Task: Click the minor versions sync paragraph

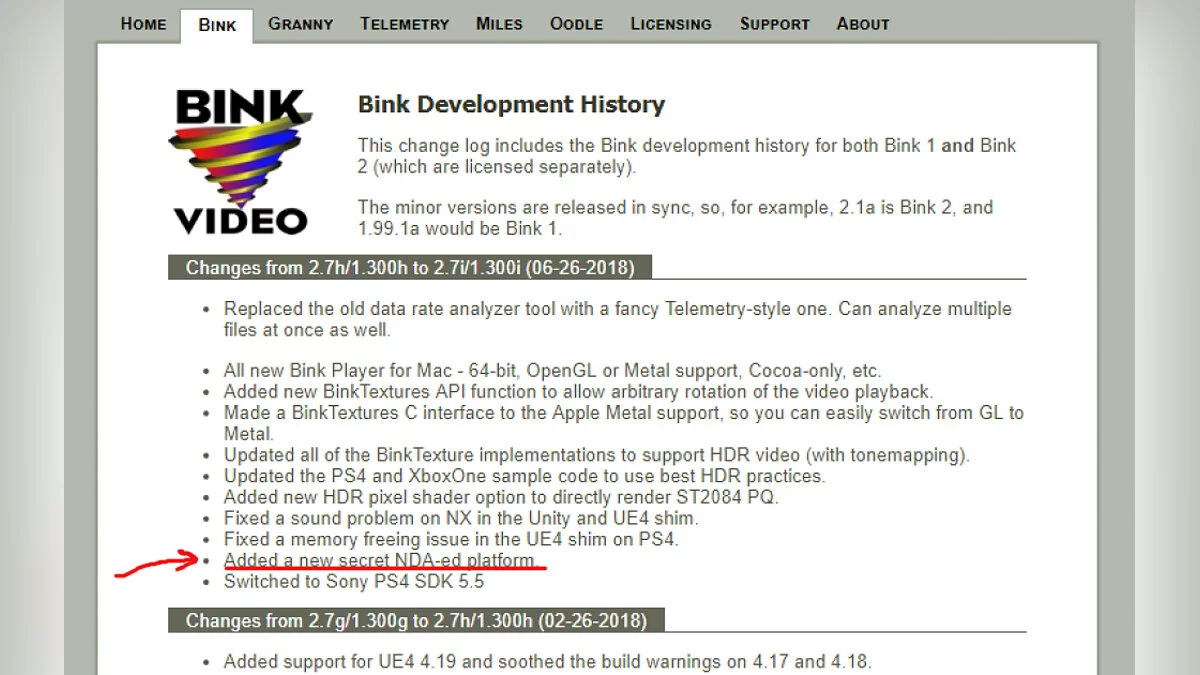Action: point(676,218)
